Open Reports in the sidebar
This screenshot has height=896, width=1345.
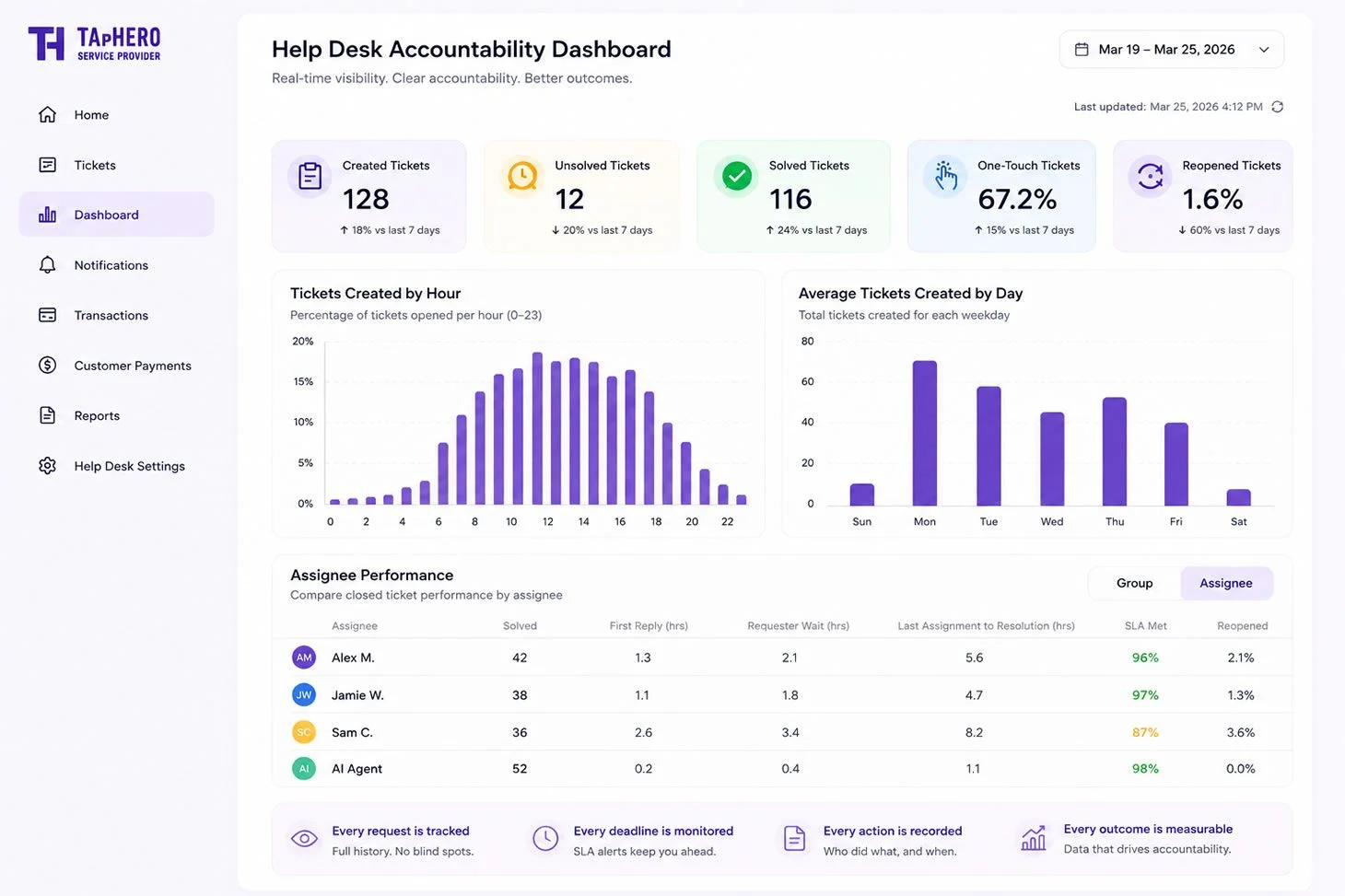click(x=117, y=415)
